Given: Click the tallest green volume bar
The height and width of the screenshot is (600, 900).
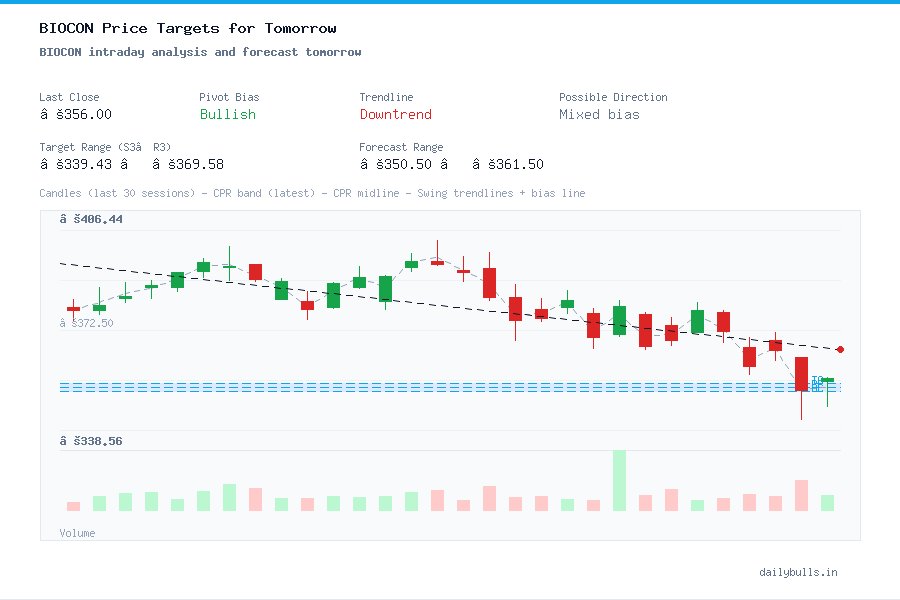Looking at the screenshot, I should click(620, 481).
